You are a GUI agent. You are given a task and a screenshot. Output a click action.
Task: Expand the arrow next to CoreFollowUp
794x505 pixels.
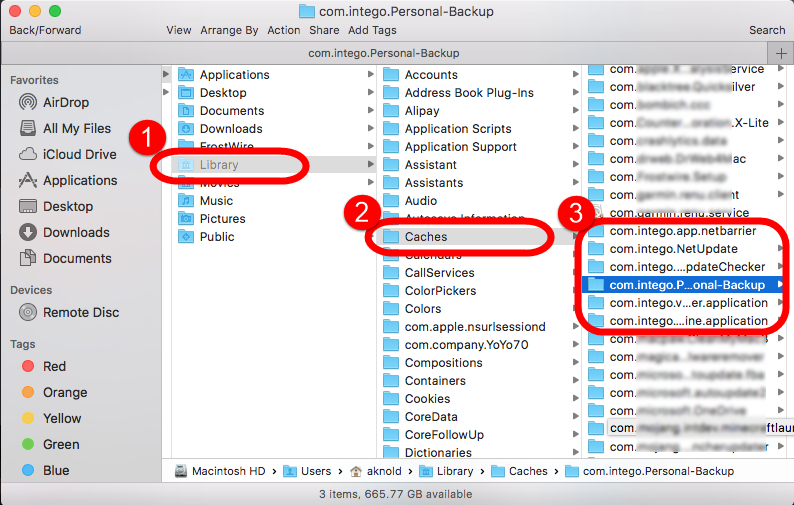pyautogui.click(x=575, y=435)
